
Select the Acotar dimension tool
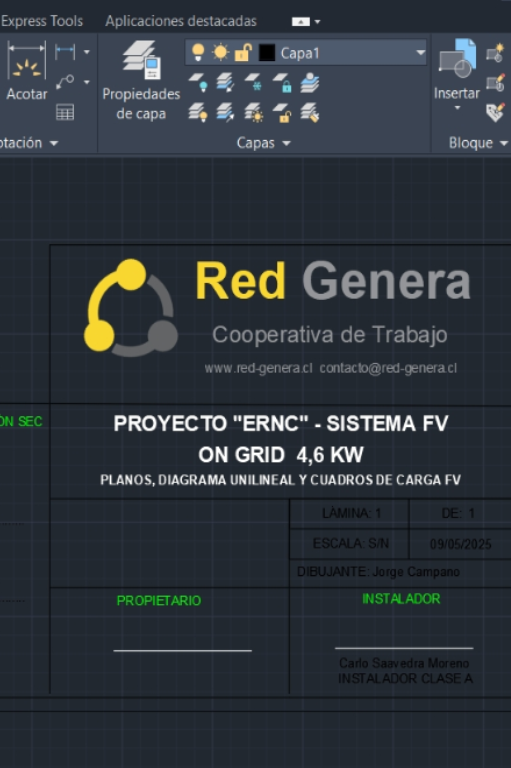pyautogui.click(x=26, y=71)
